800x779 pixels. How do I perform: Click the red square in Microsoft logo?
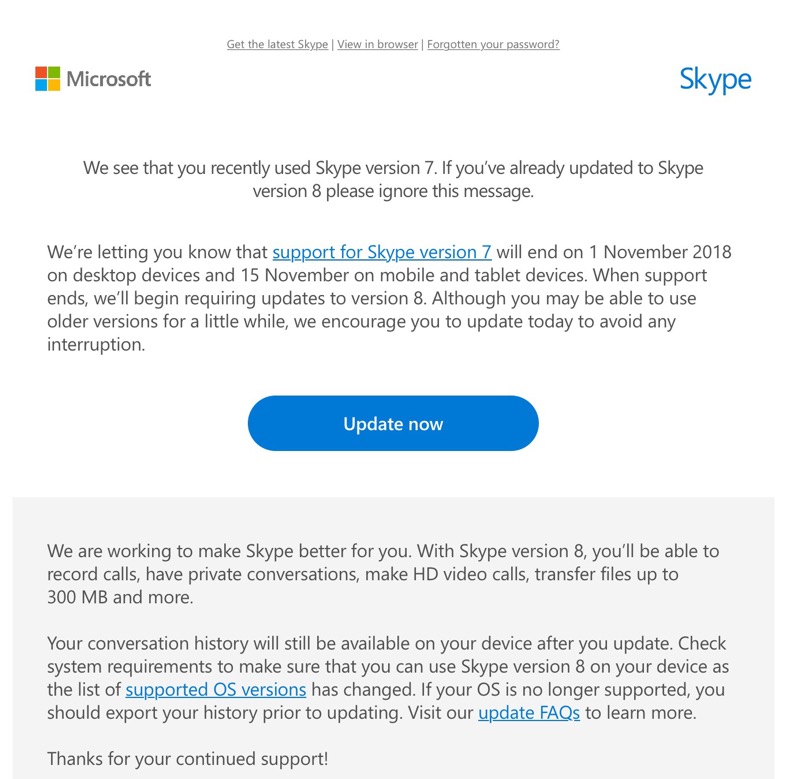click(x=41, y=72)
